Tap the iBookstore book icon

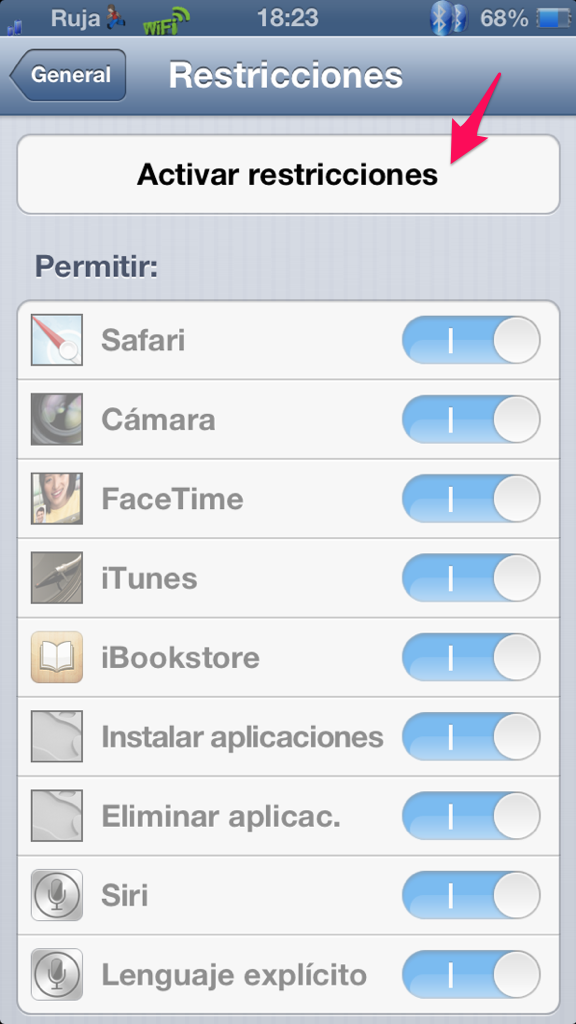tap(57, 657)
